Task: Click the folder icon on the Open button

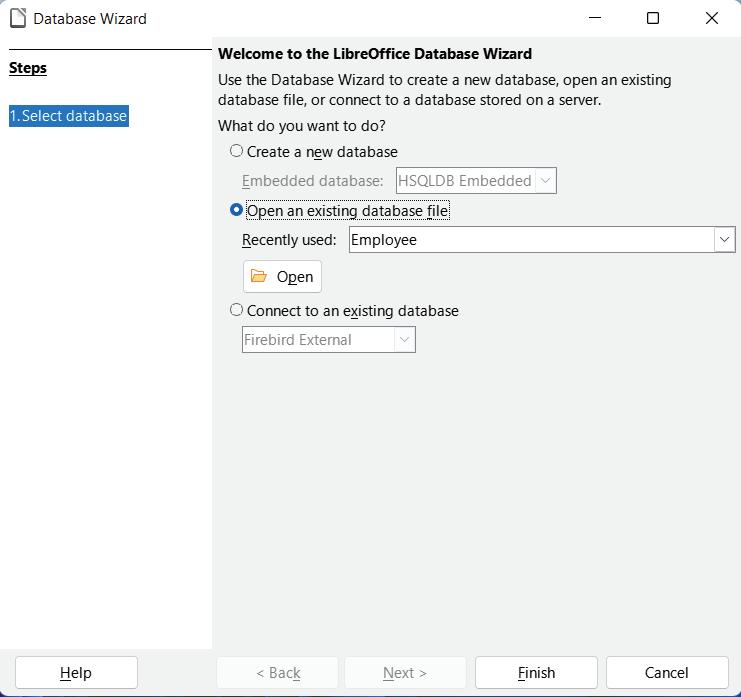Action: coord(259,276)
